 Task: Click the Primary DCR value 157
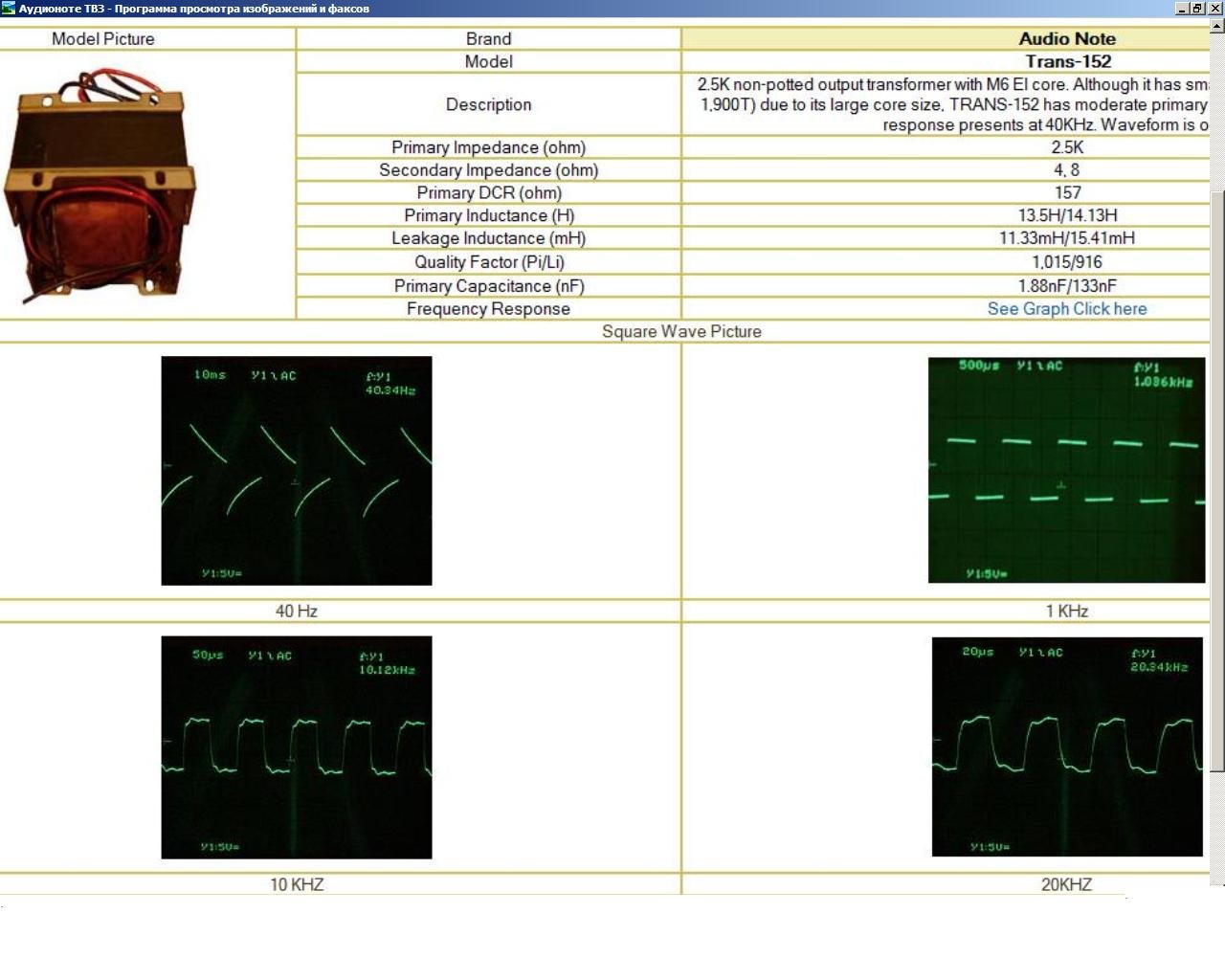pos(1067,193)
